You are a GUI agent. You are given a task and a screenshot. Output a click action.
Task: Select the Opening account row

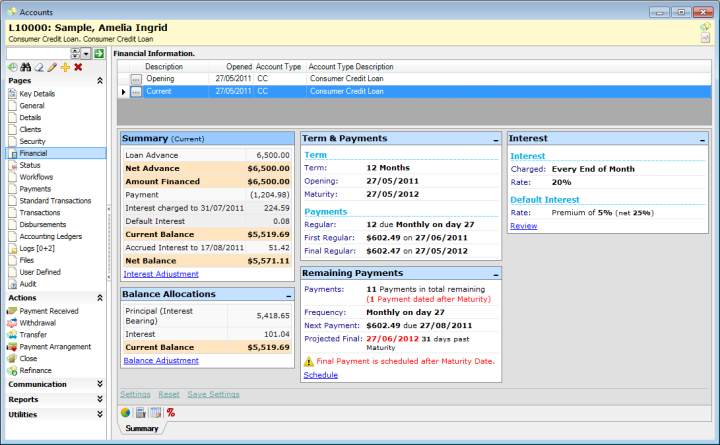tap(160, 78)
